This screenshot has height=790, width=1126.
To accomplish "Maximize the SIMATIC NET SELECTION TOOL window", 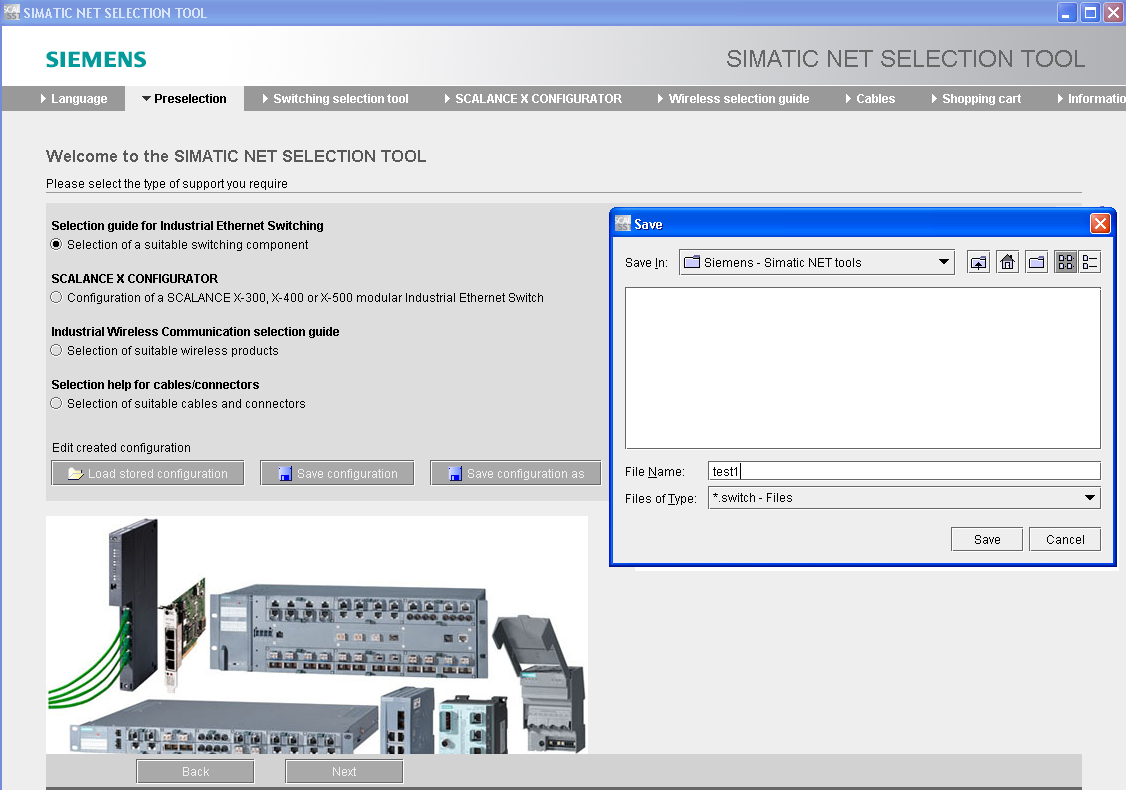I will pos(1090,12).
